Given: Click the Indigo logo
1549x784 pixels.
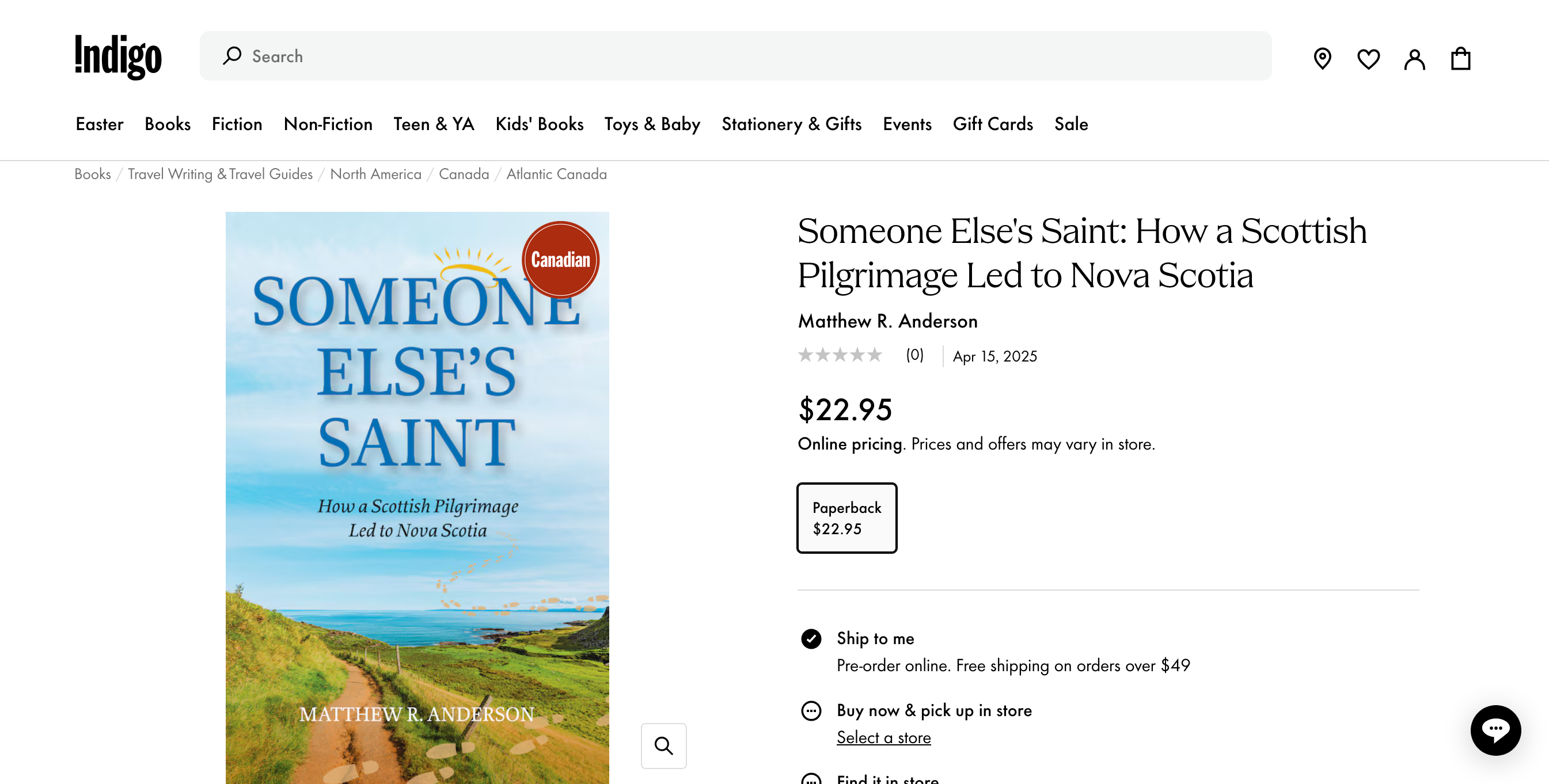Looking at the screenshot, I should tap(118, 56).
